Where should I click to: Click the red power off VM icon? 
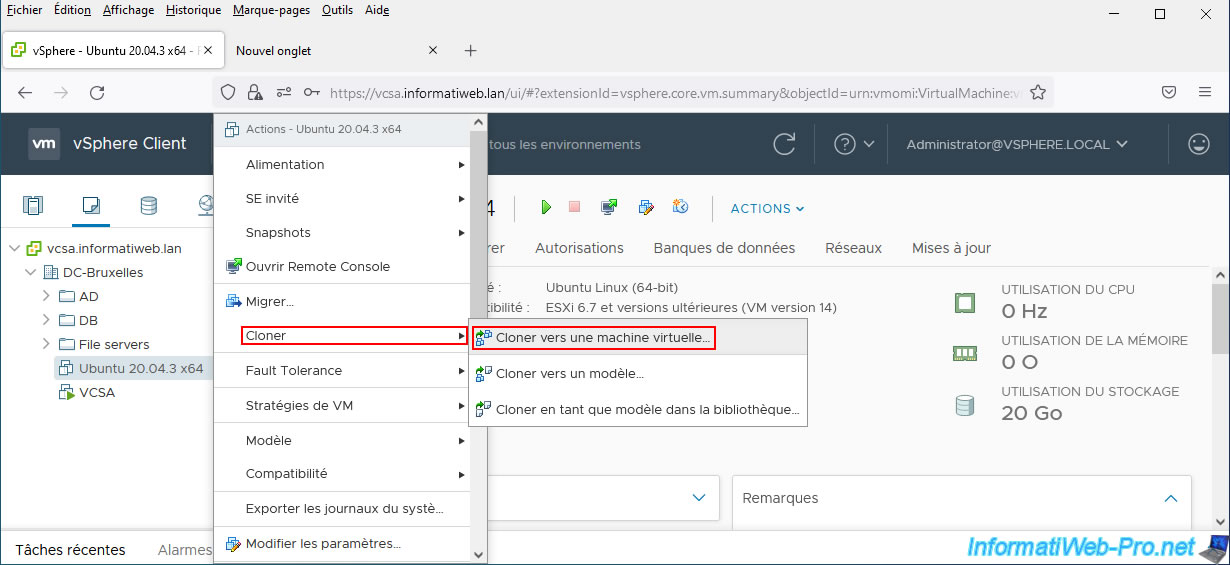coord(574,207)
